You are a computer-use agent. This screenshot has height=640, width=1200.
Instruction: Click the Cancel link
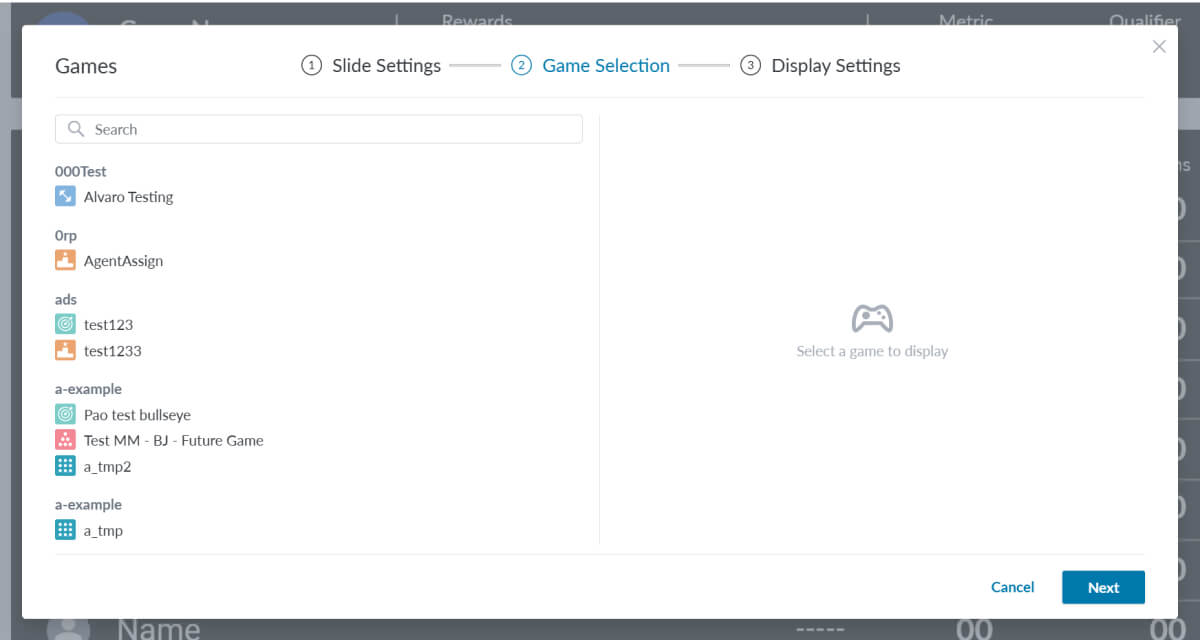tap(1012, 588)
